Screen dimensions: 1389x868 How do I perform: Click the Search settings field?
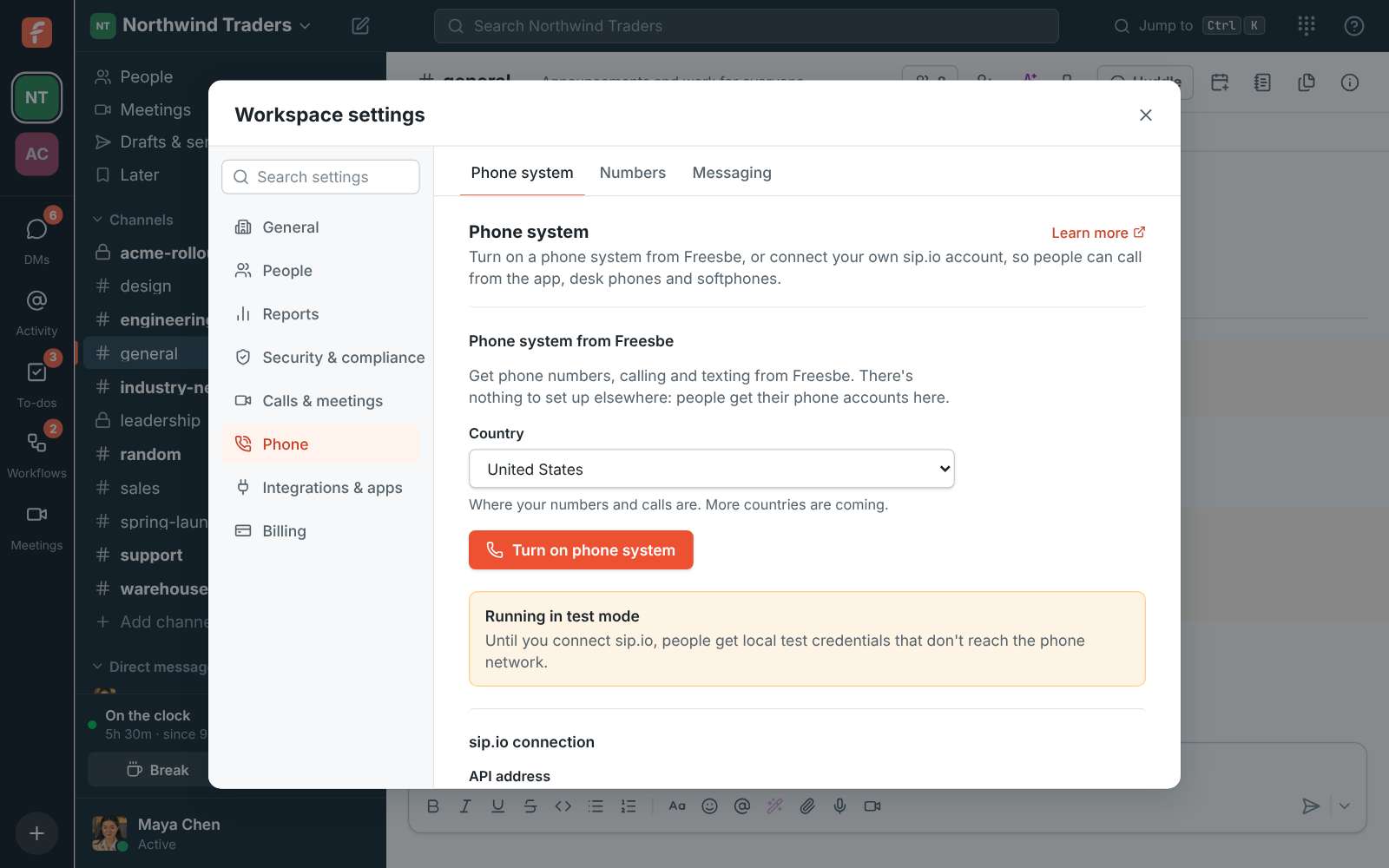coord(320,177)
